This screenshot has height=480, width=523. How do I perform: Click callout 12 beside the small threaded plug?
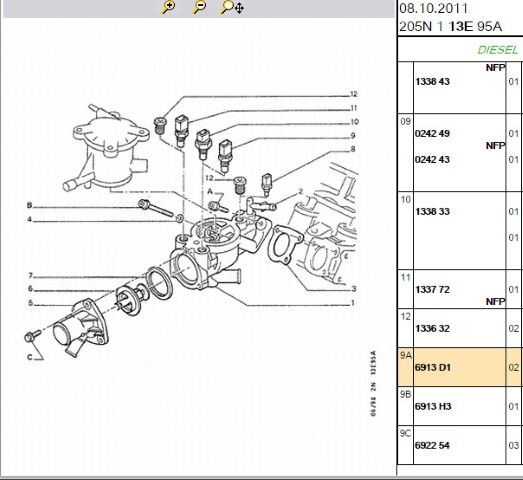pyautogui.click(x=209, y=178)
